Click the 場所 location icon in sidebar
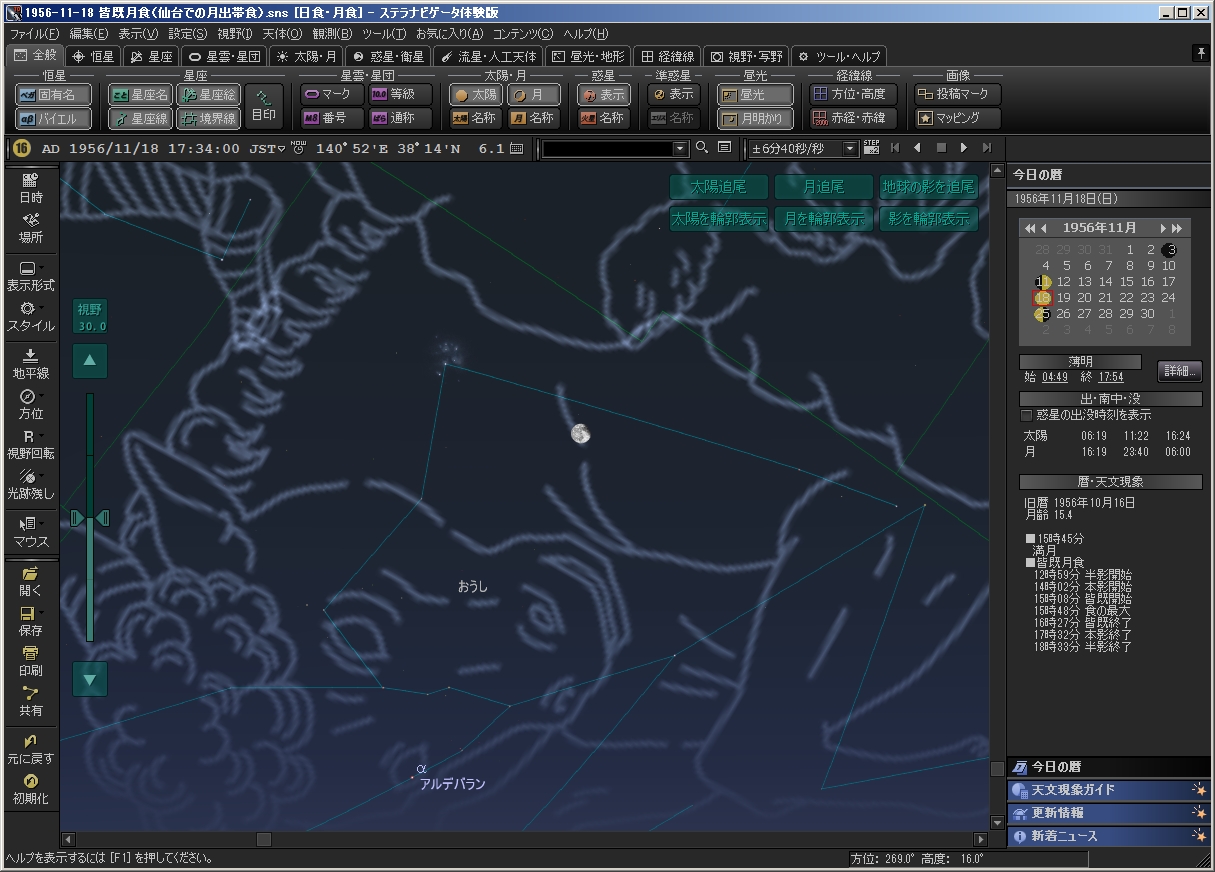 [30, 227]
